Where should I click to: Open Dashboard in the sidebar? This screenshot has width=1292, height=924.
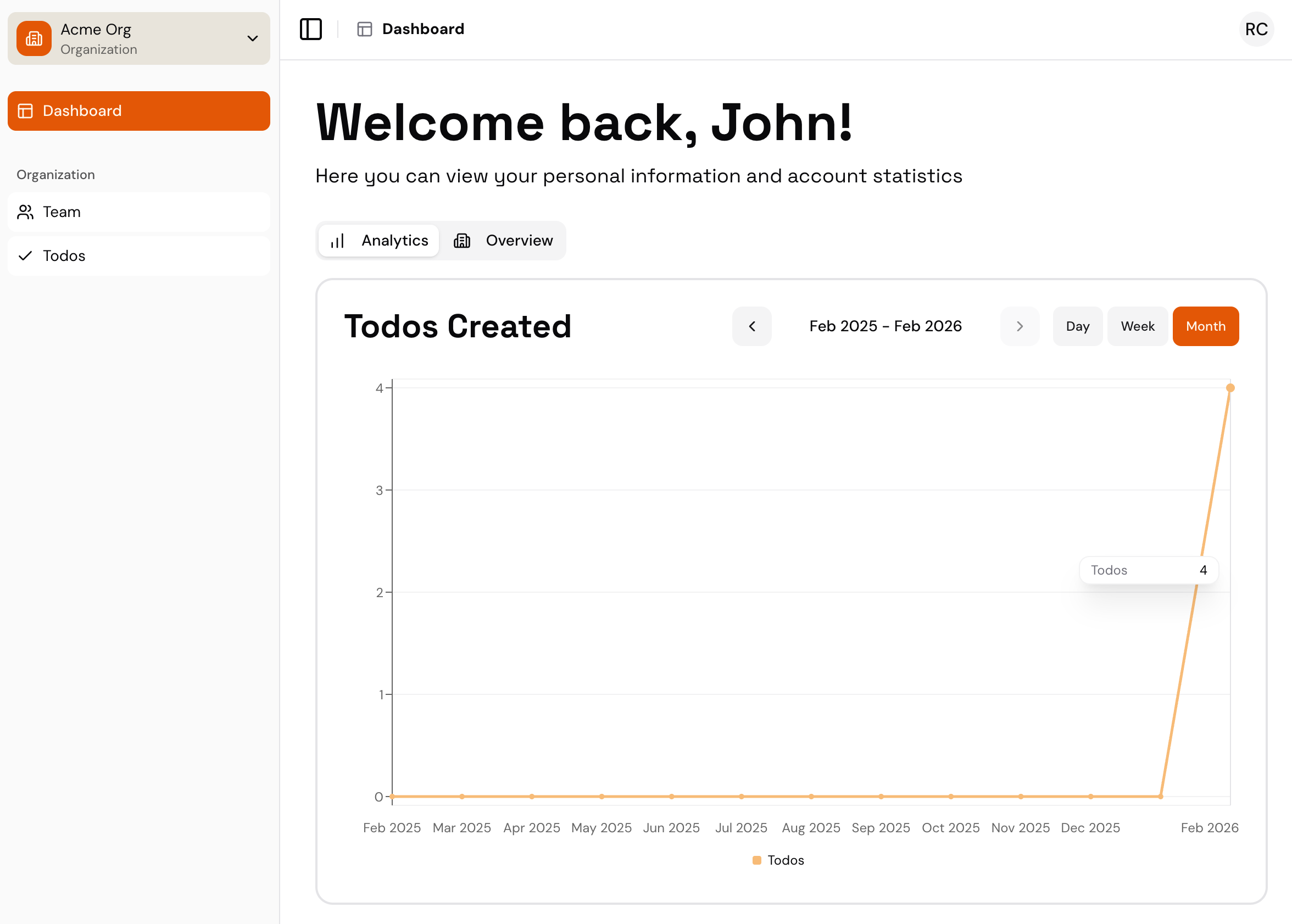click(139, 111)
